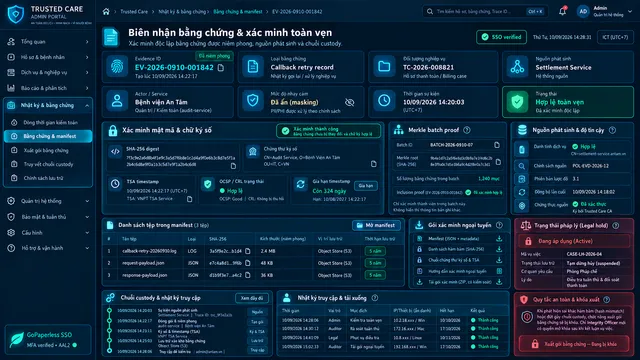640x360 pixels.
Task: Open Dòng thời gian kiểm toán page
Action: pyautogui.click(x=48, y=122)
